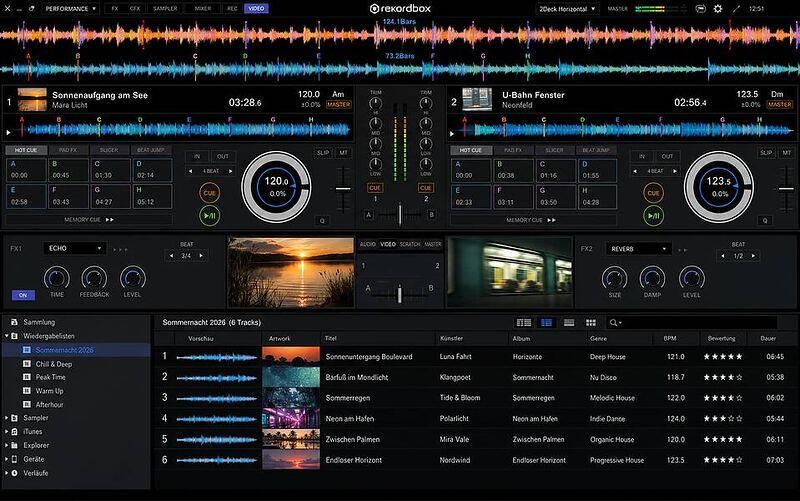Click deck 1 tempo slider
800x501 pixels.
point(343,189)
